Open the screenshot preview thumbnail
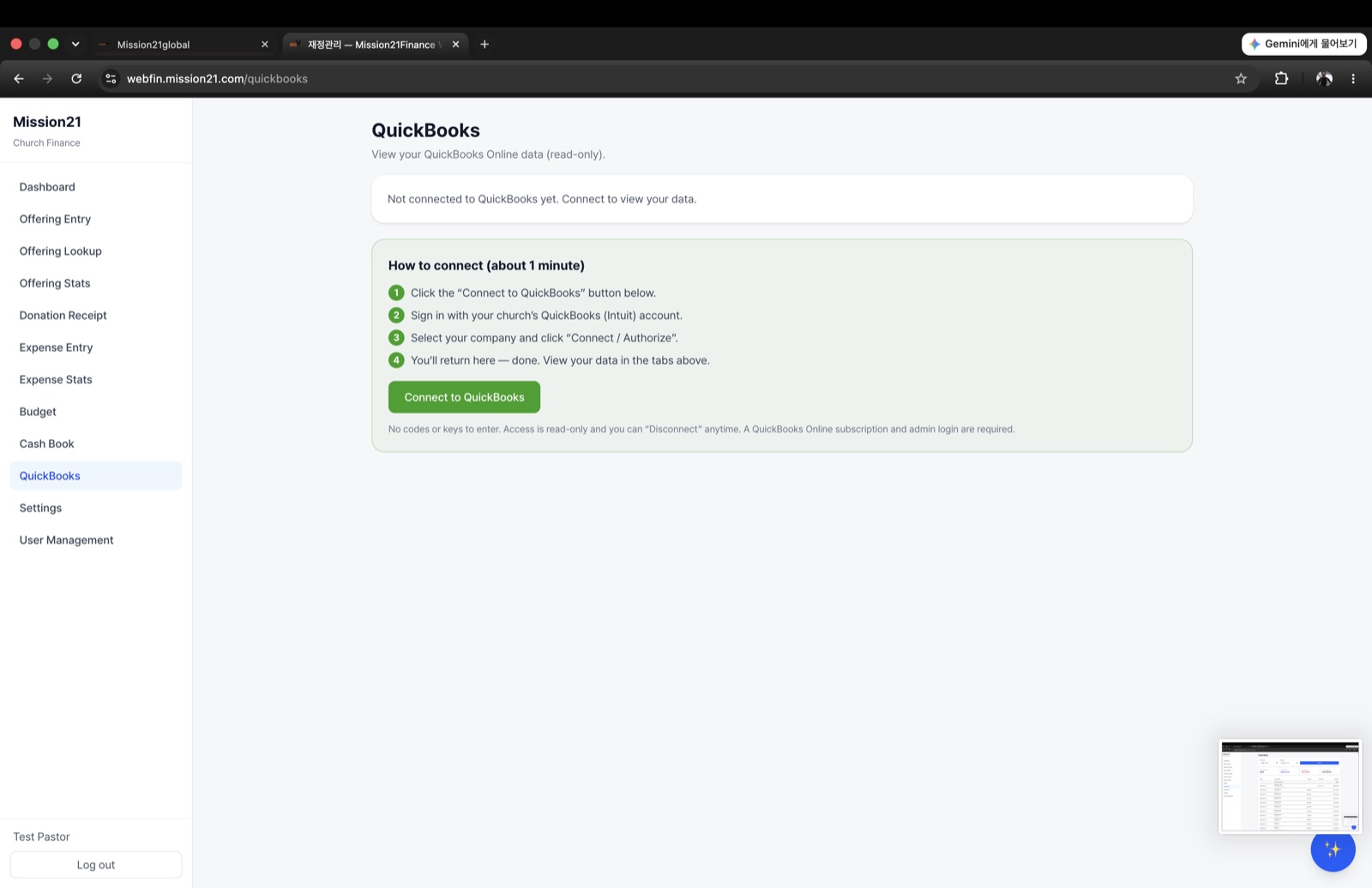Screen dimensions: 1372x888 tap(1290, 787)
